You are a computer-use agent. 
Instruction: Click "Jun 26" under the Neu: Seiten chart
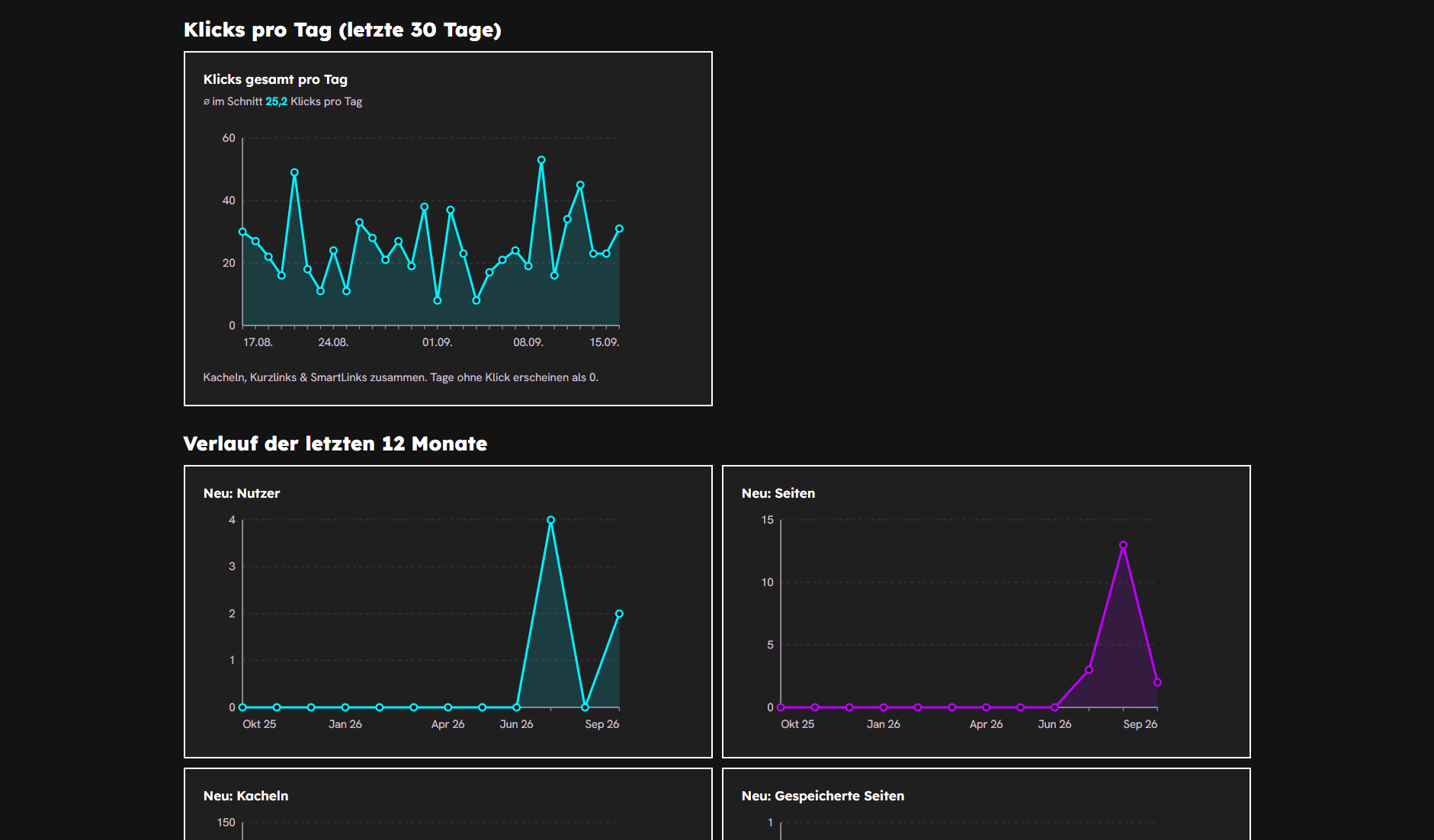pyautogui.click(x=1054, y=724)
